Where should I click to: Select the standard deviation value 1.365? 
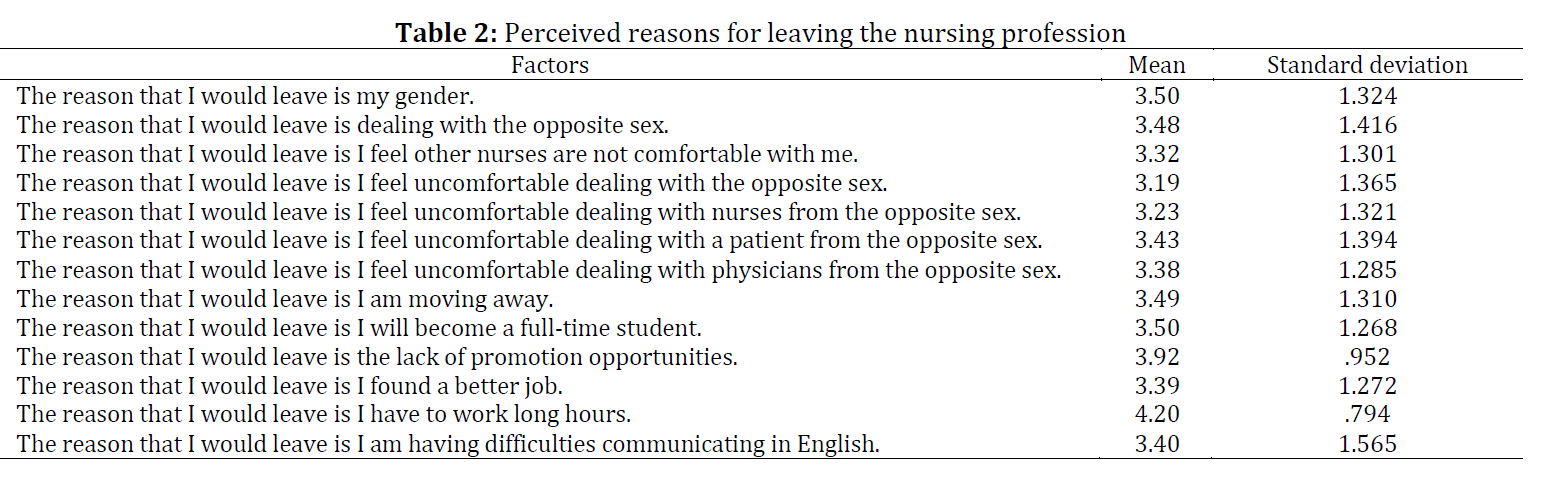tap(1367, 183)
